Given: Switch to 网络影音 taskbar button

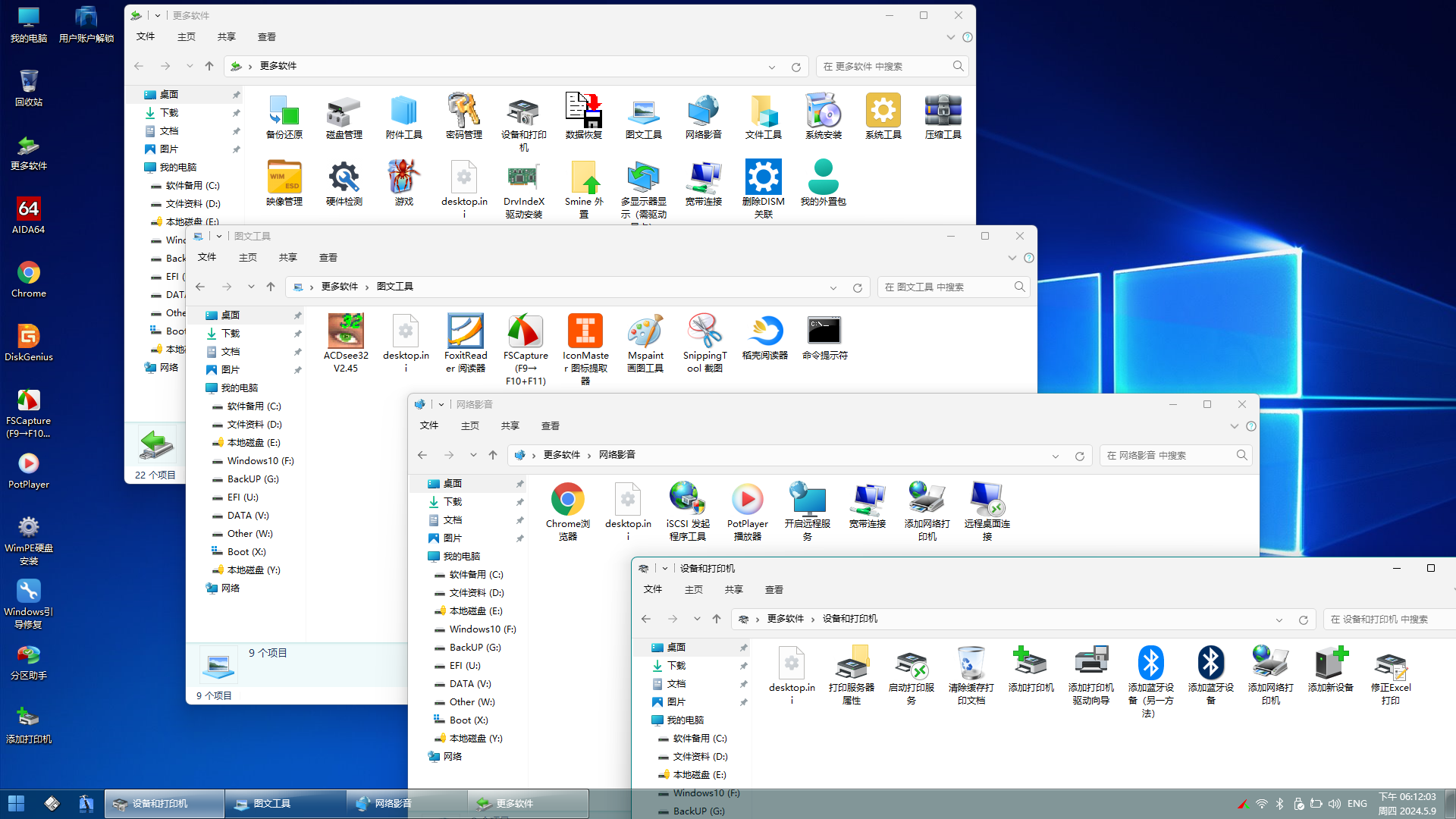Looking at the screenshot, I should click(406, 803).
